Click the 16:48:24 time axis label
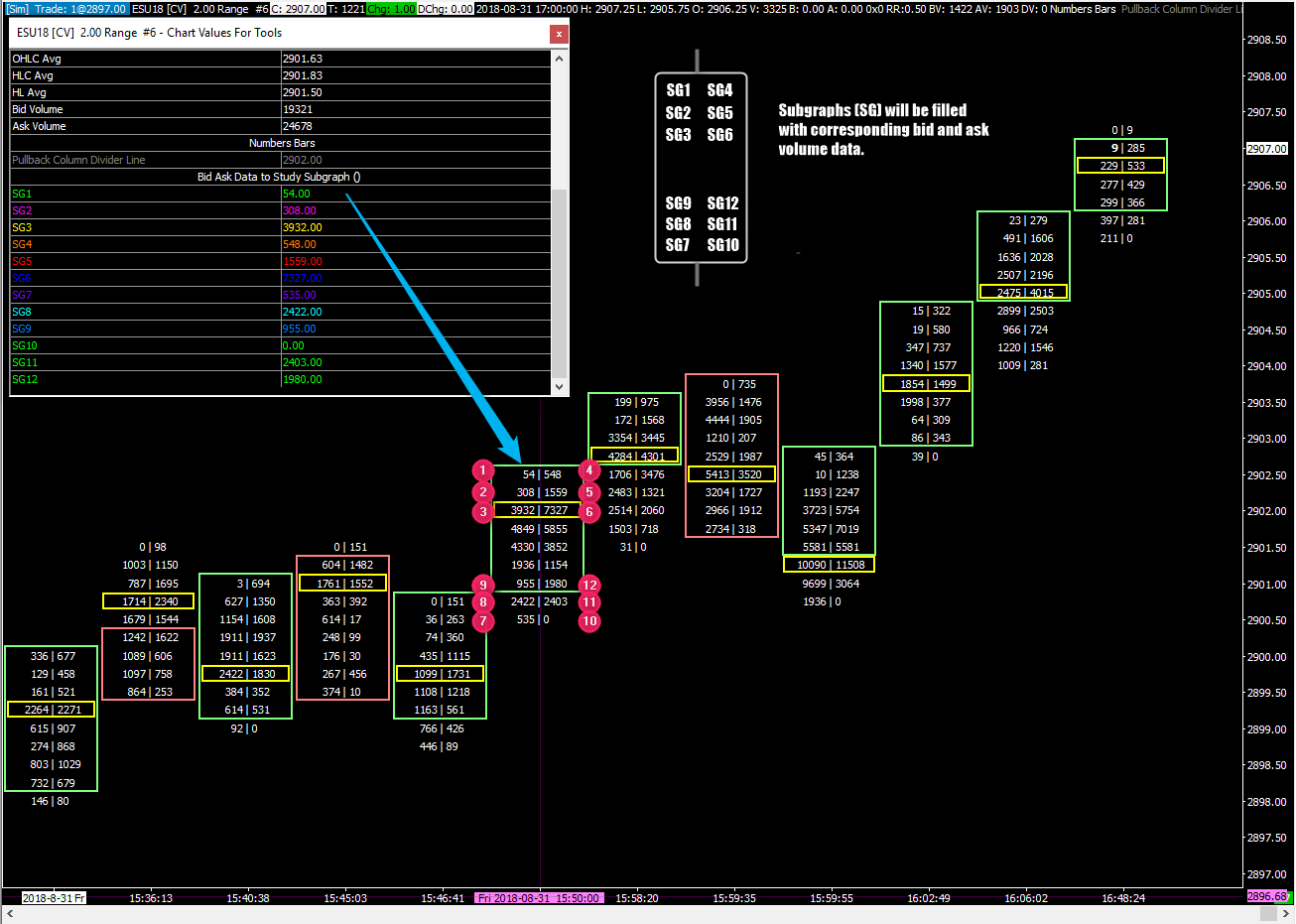Viewport: 1296px width, 924px height. coord(1123,898)
